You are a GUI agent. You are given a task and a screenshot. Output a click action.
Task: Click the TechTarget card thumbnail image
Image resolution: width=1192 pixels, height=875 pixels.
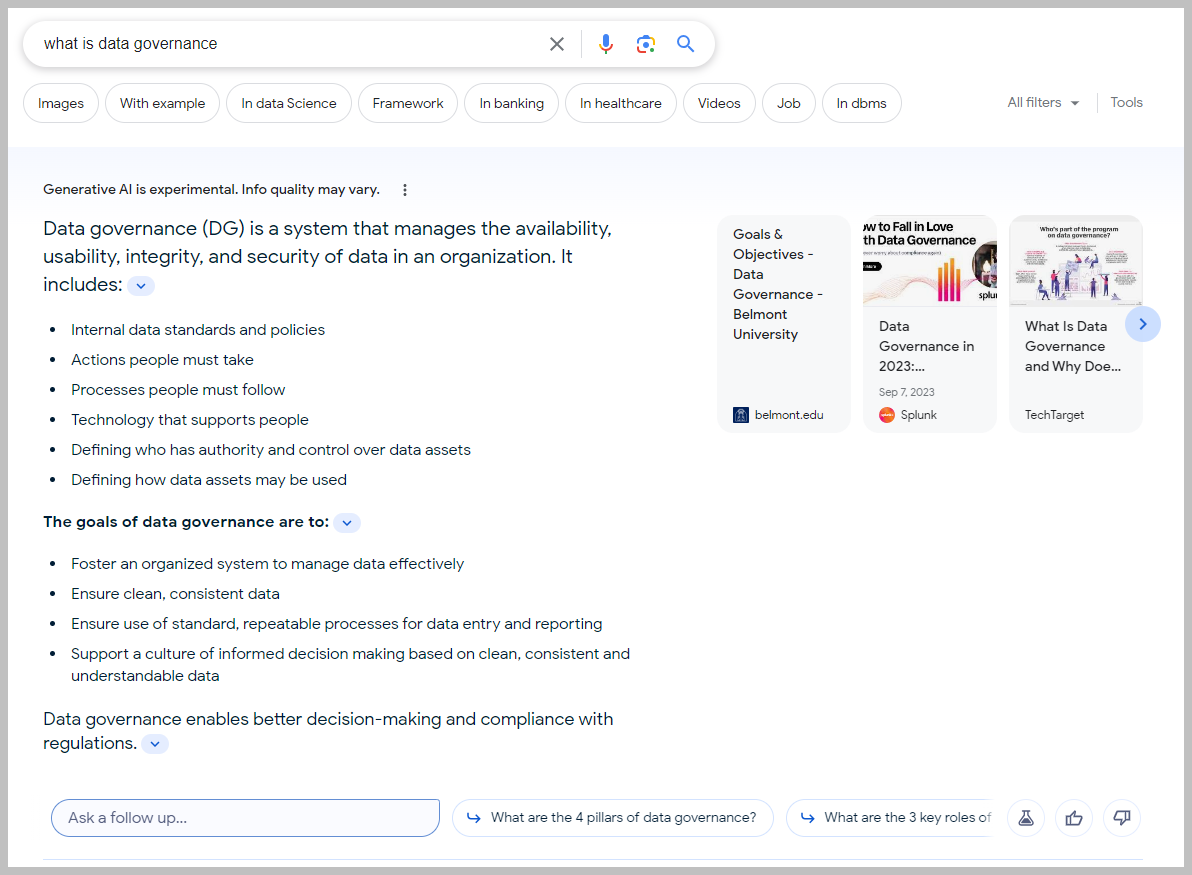(1076, 261)
